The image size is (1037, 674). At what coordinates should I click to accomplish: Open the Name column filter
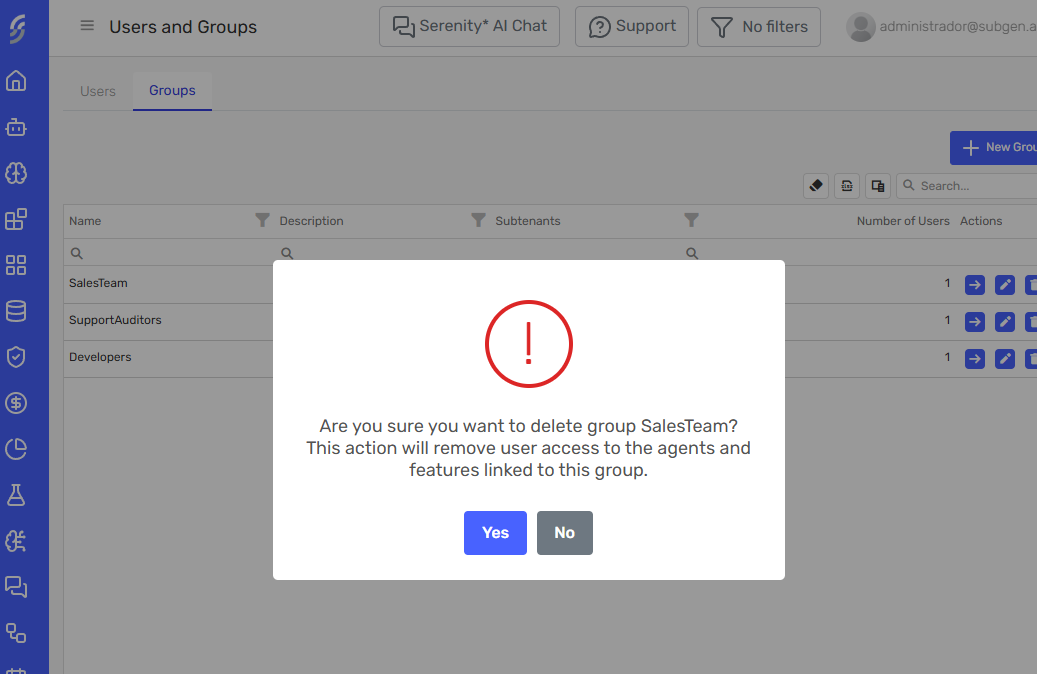coord(262,220)
